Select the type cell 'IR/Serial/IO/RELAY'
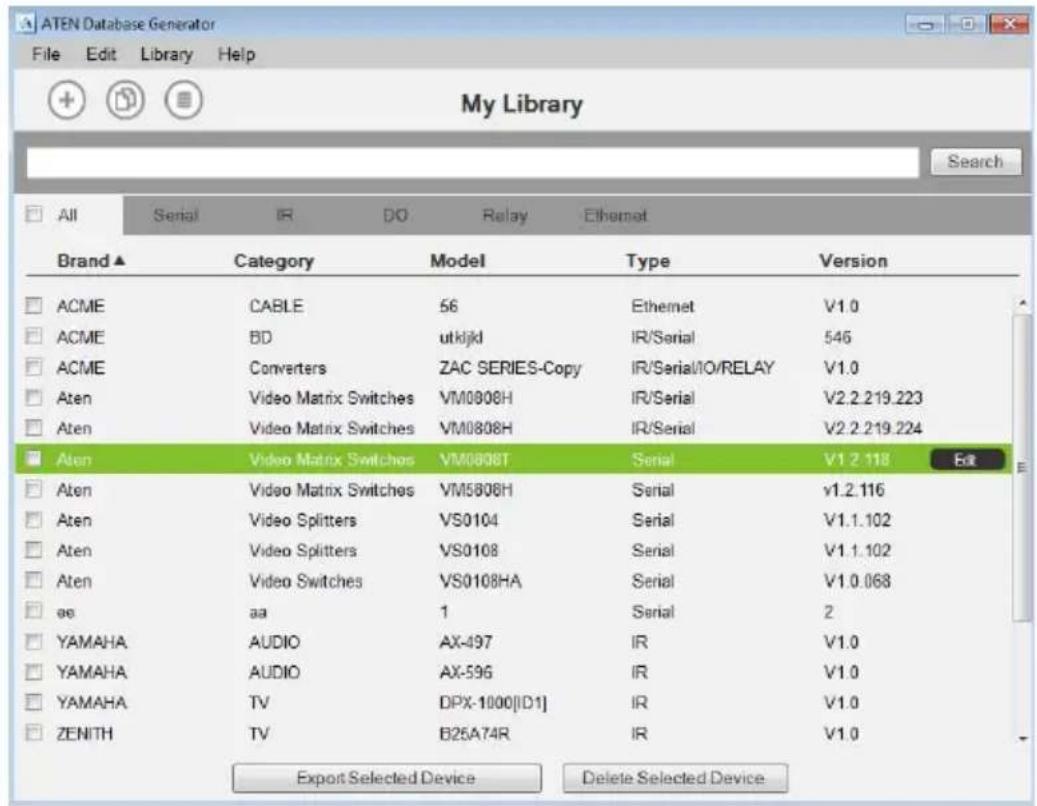The image size is (1037, 806). pos(702,368)
